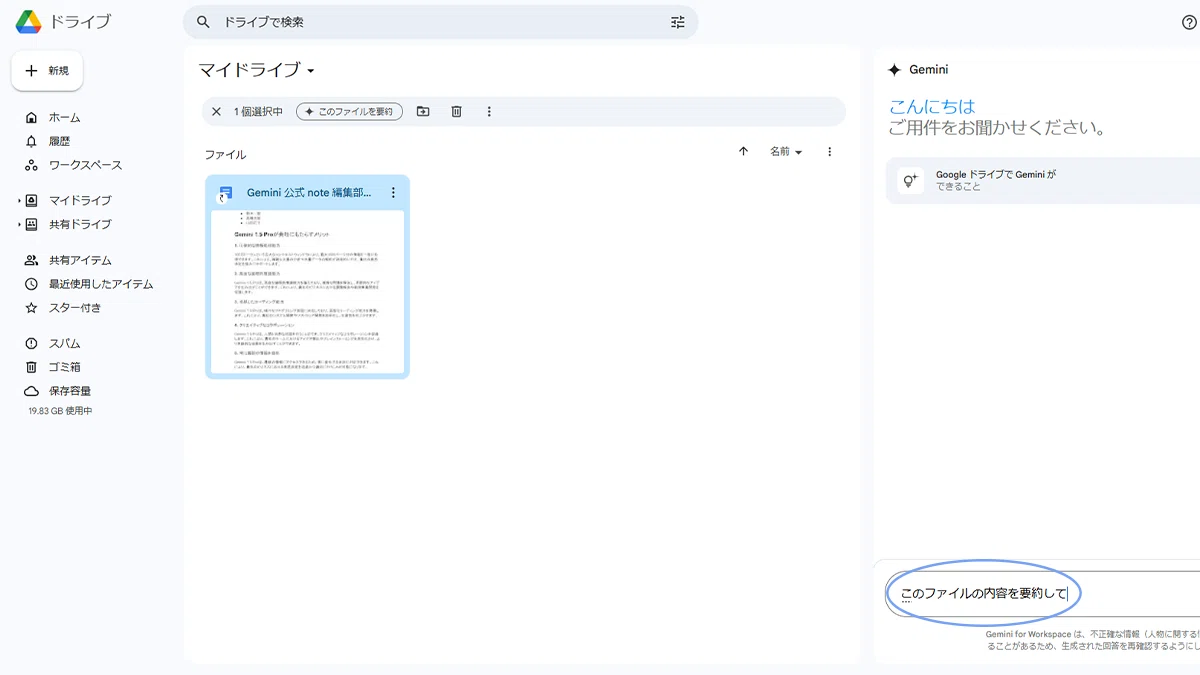
Task: Select the document preview thumbnail
Action: click(x=307, y=291)
